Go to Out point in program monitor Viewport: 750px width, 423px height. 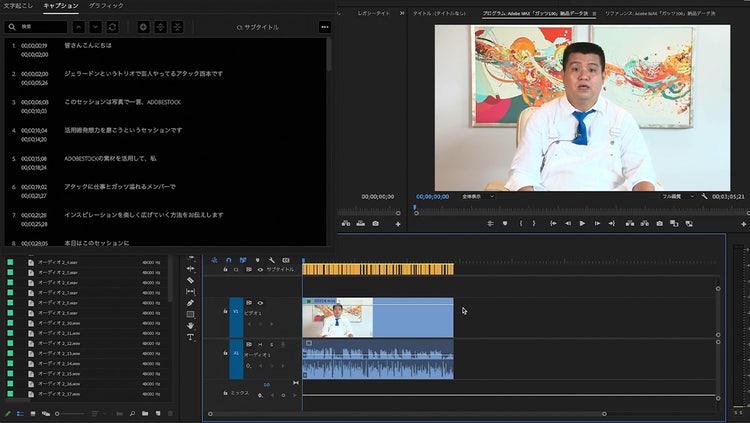click(612, 223)
